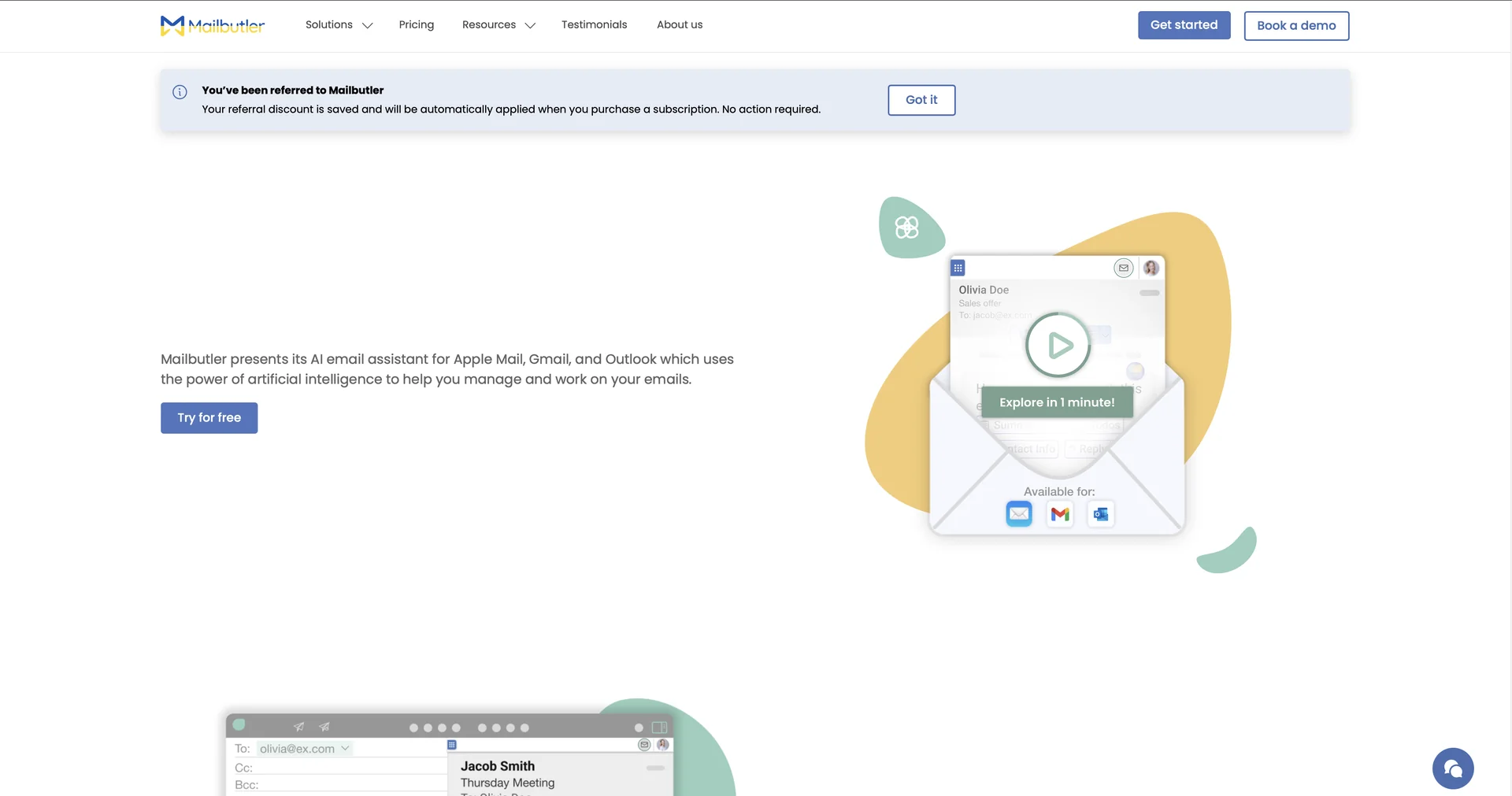Viewport: 1512px width, 796px height.
Task: Click the blue grid icon above Jacob Smith
Action: coord(452,745)
